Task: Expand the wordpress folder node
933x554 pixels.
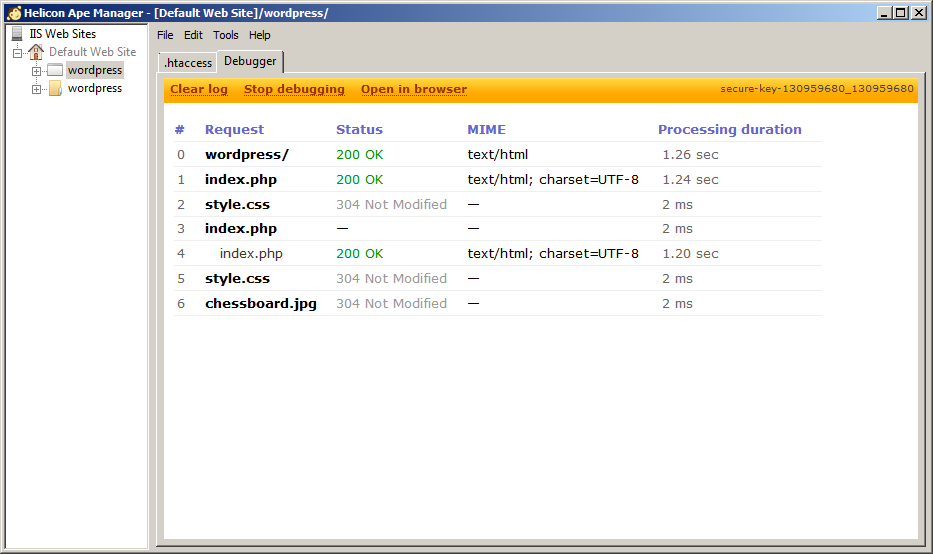Action: [x=36, y=89]
